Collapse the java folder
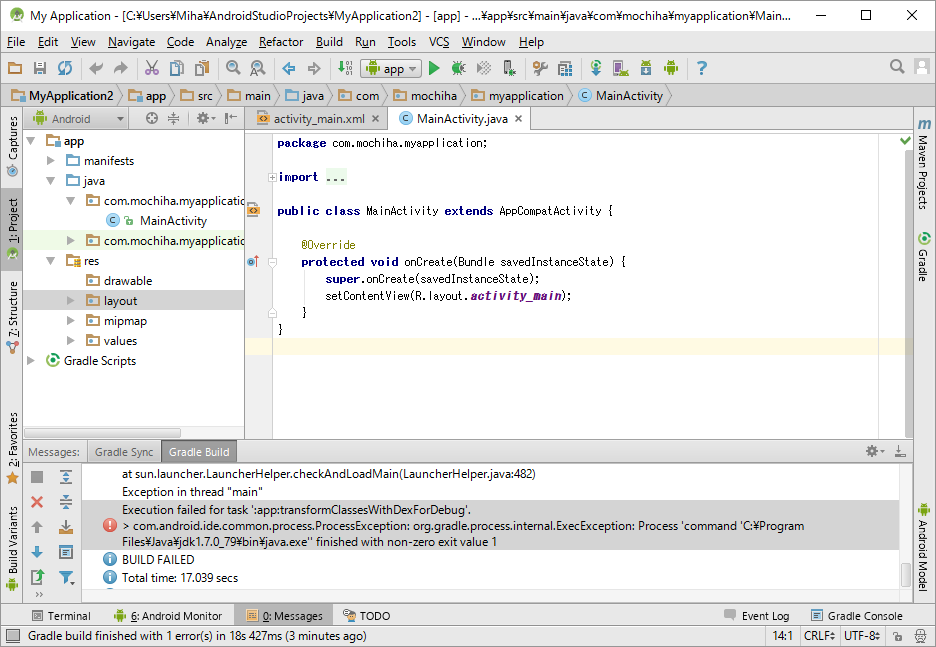 click(x=51, y=180)
